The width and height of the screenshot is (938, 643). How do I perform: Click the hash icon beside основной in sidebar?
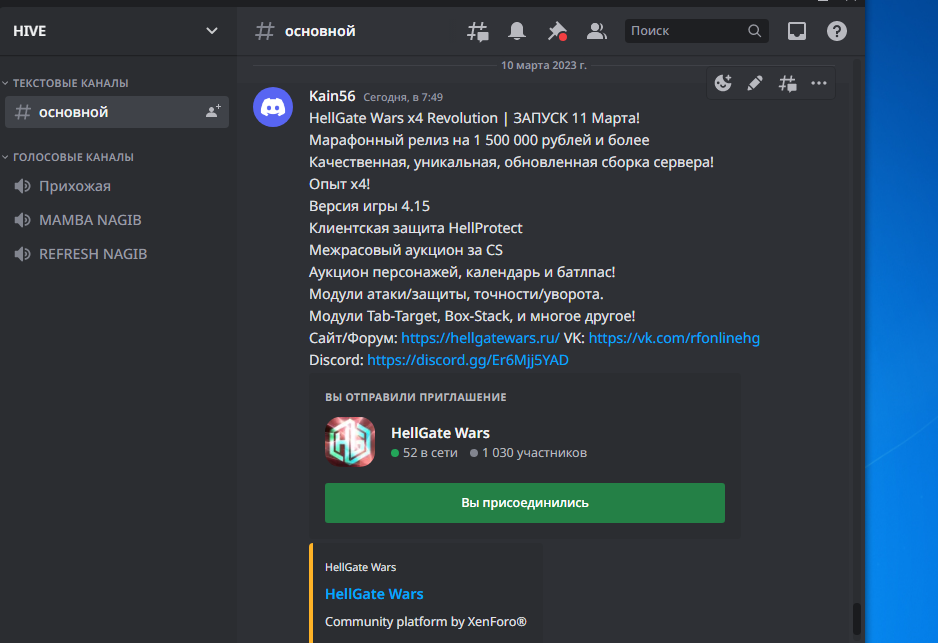pyautogui.click(x=23, y=112)
